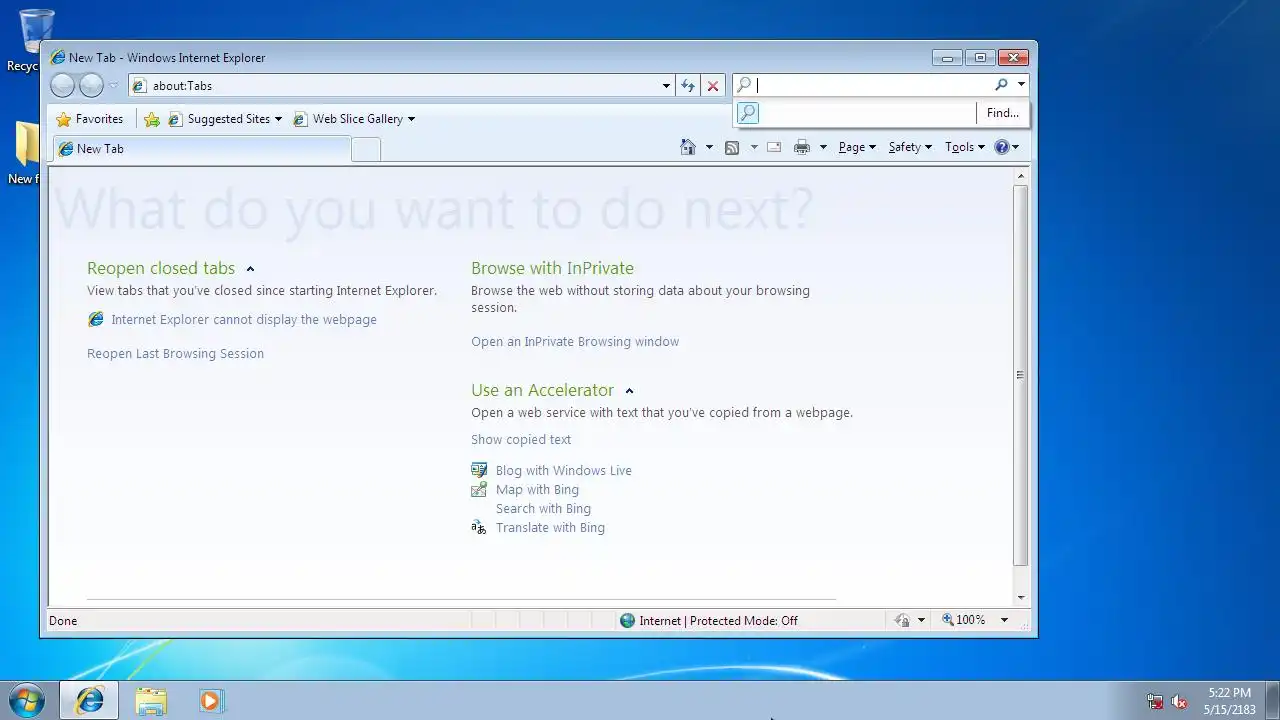Open Windows Explorer from the taskbar
The image size is (1280, 720).
[151, 701]
